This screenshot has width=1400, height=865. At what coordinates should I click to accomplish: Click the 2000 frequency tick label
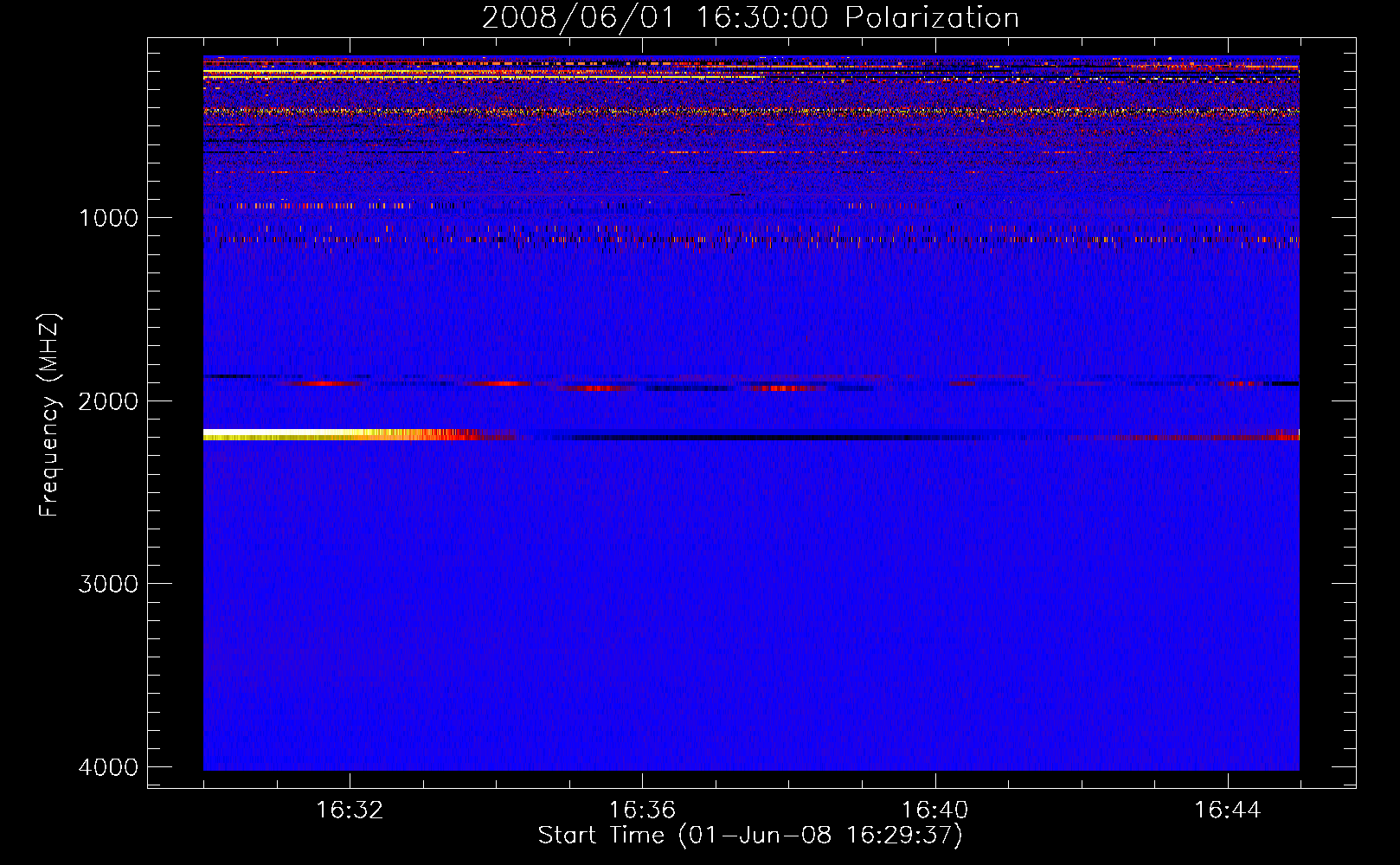pyautogui.click(x=108, y=401)
